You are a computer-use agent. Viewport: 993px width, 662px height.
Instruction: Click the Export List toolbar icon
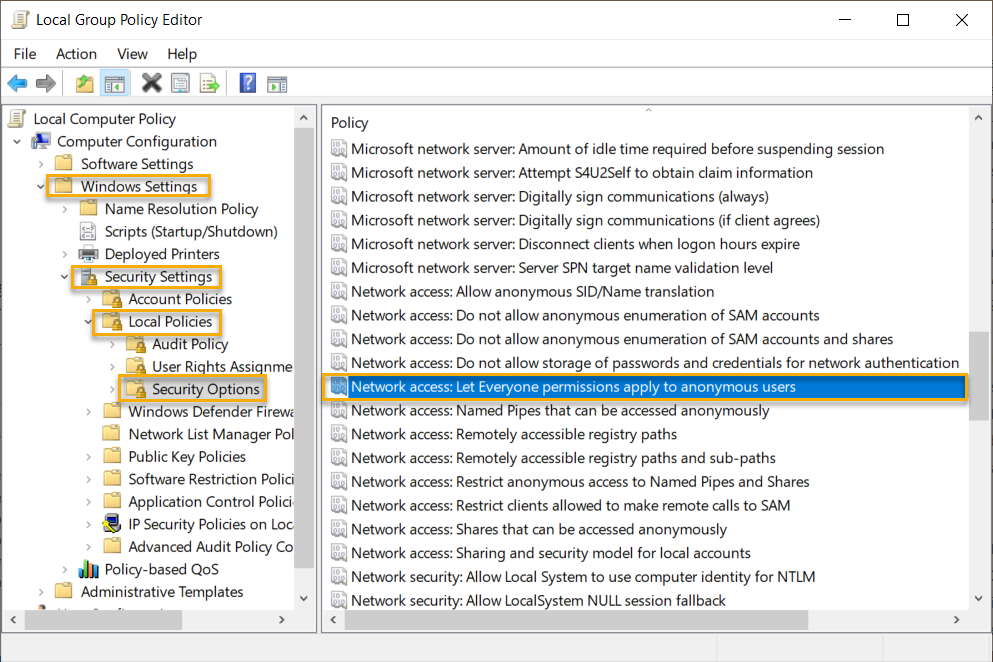pyautogui.click(x=209, y=83)
